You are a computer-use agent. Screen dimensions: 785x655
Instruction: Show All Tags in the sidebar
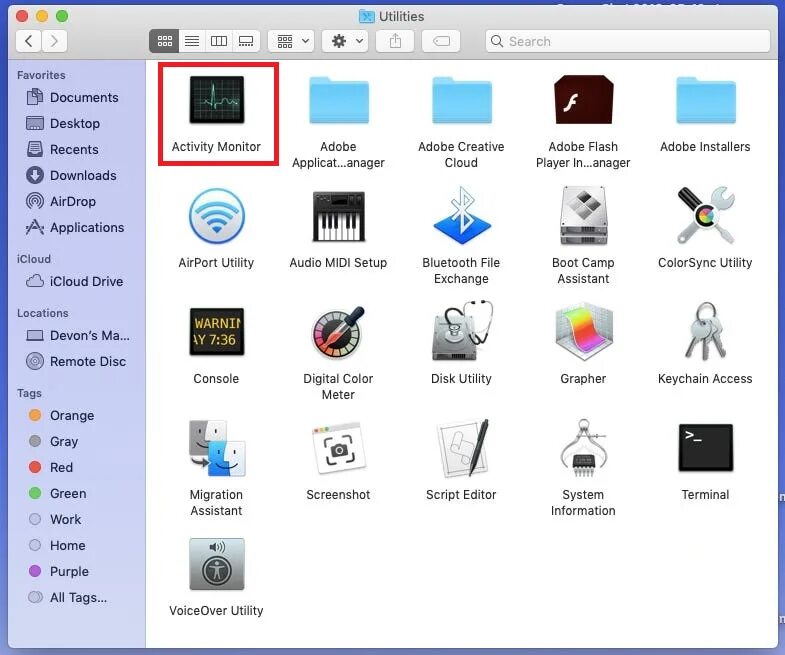(76, 598)
